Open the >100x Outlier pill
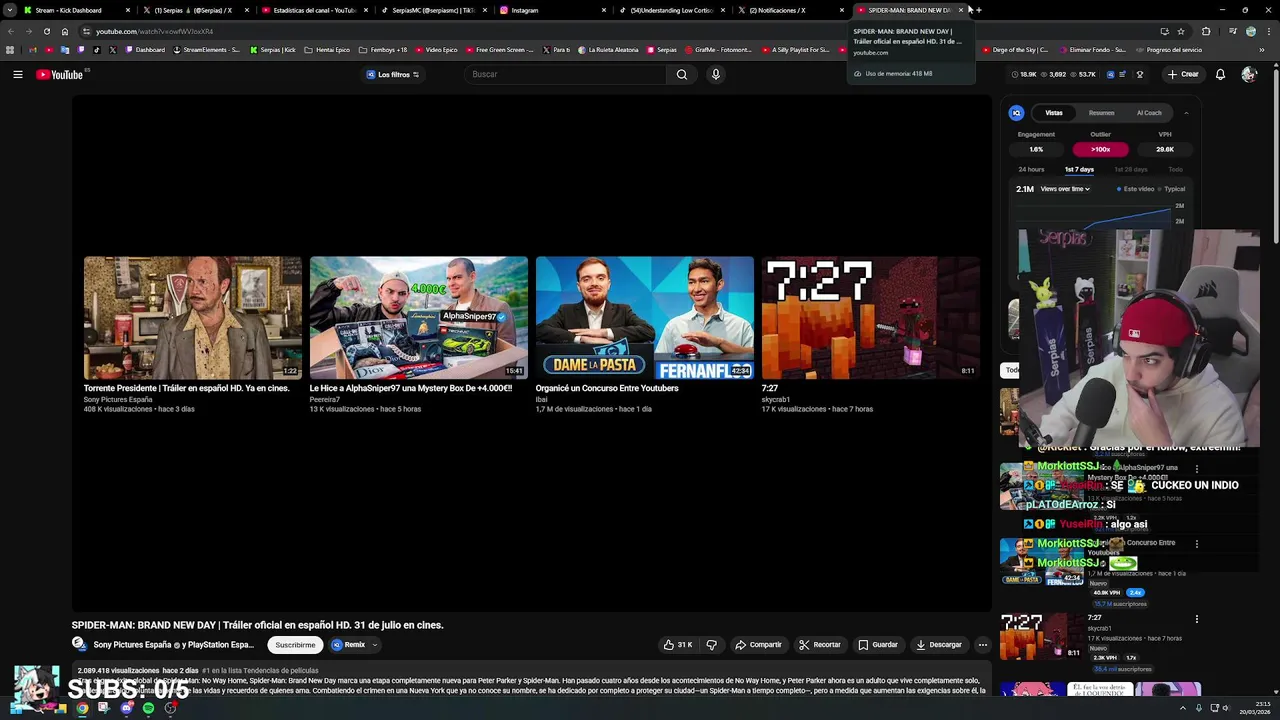The height and width of the screenshot is (720, 1280). tap(1100, 149)
